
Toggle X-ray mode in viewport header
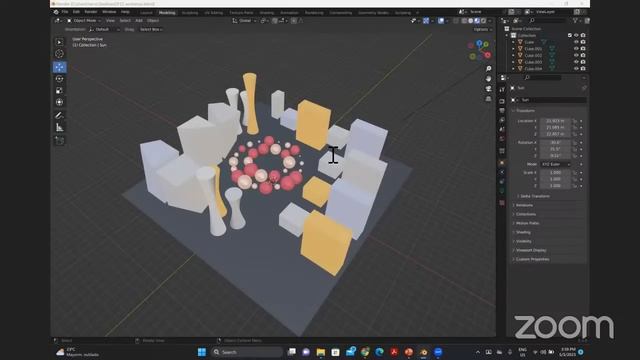coord(456,20)
